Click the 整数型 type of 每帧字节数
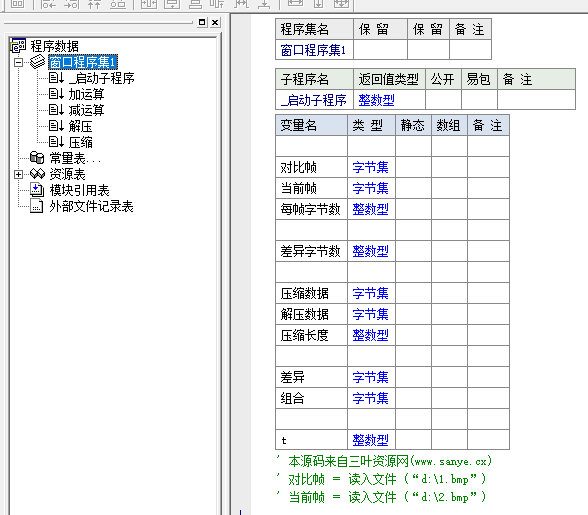The image size is (588, 515). (x=370, y=209)
